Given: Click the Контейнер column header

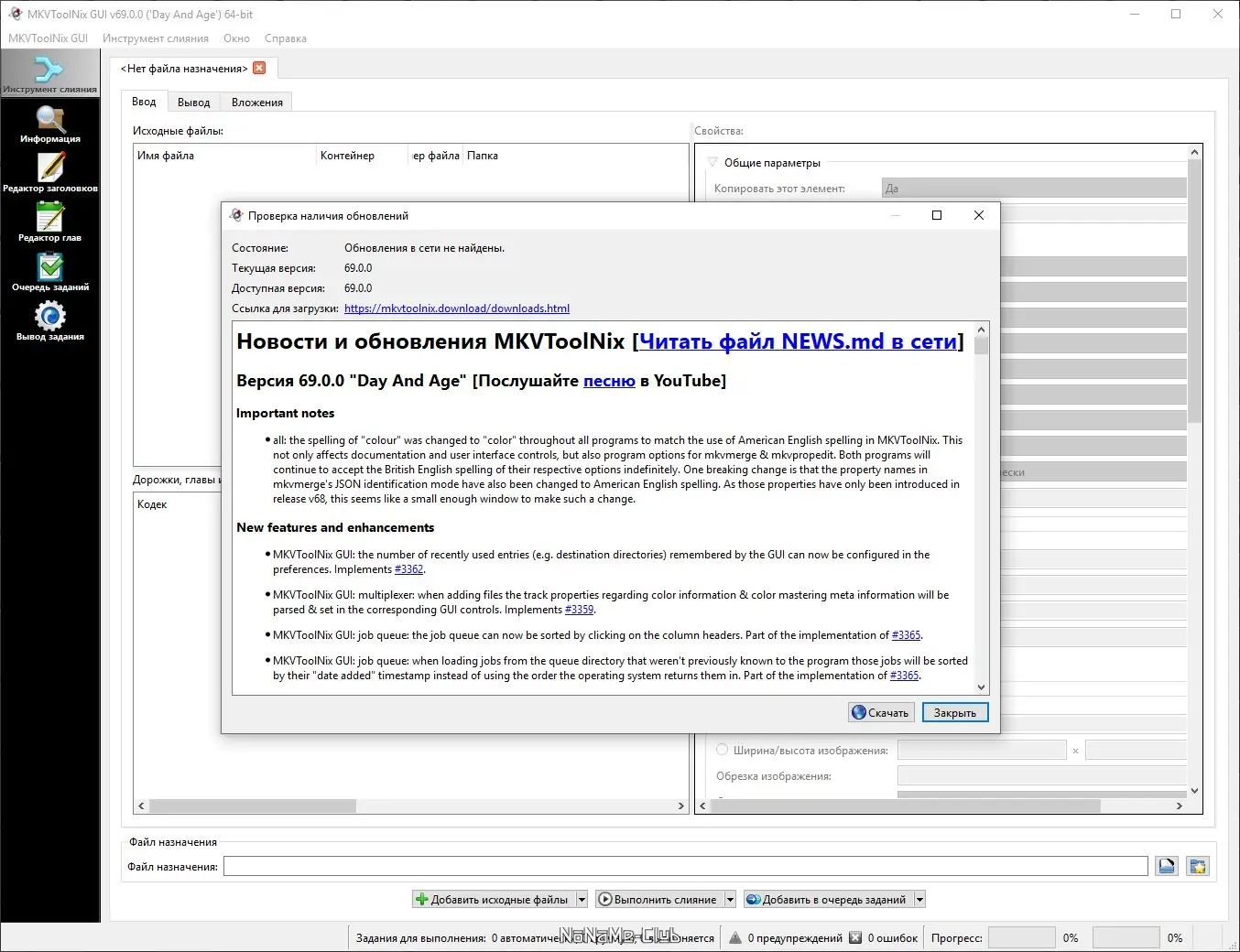Looking at the screenshot, I should pos(362,156).
